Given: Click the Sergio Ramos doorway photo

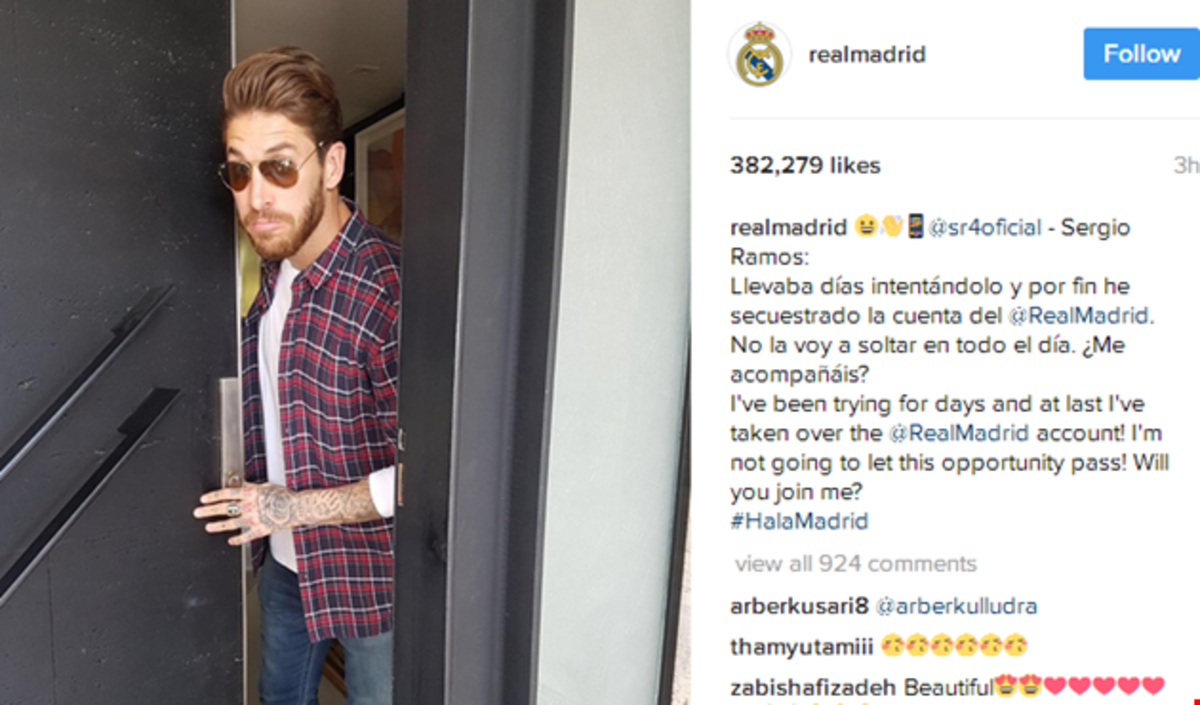Looking at the screenshot, I should coord(345,352).
